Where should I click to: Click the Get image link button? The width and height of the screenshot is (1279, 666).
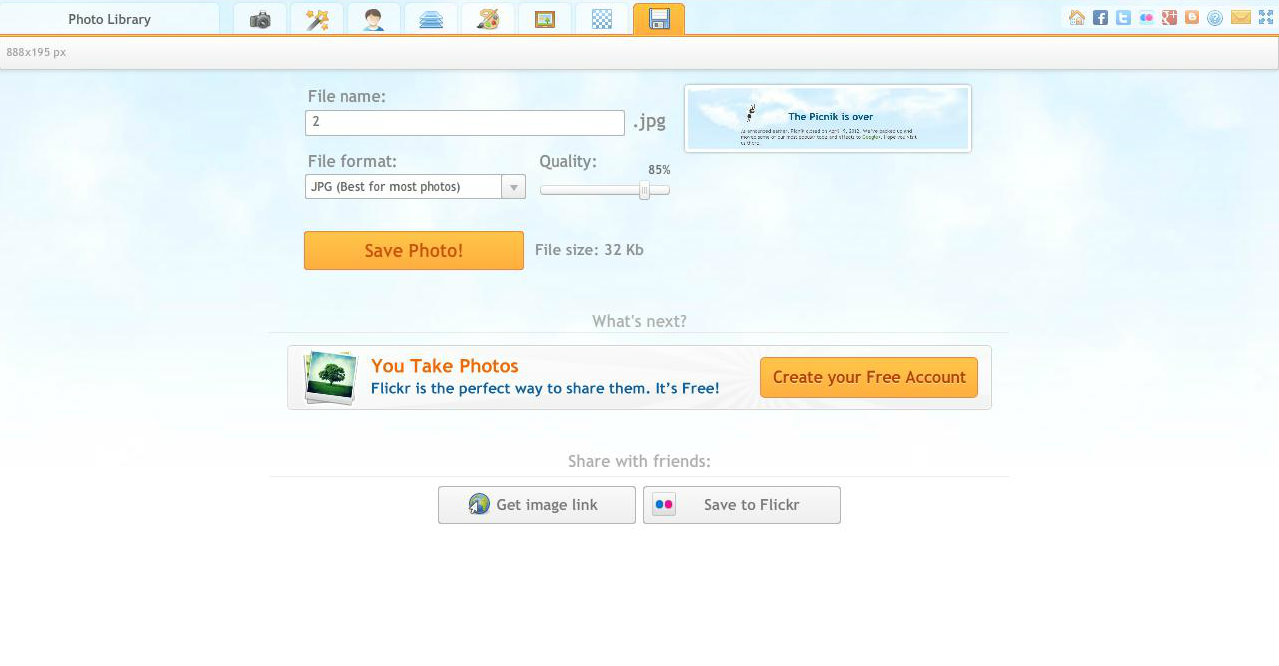[537, 505]
